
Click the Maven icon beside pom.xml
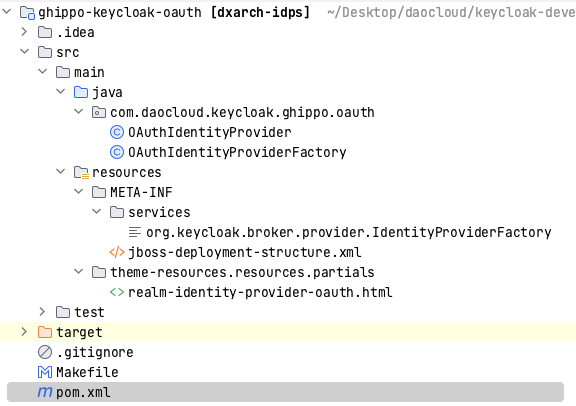pos(45,392)
